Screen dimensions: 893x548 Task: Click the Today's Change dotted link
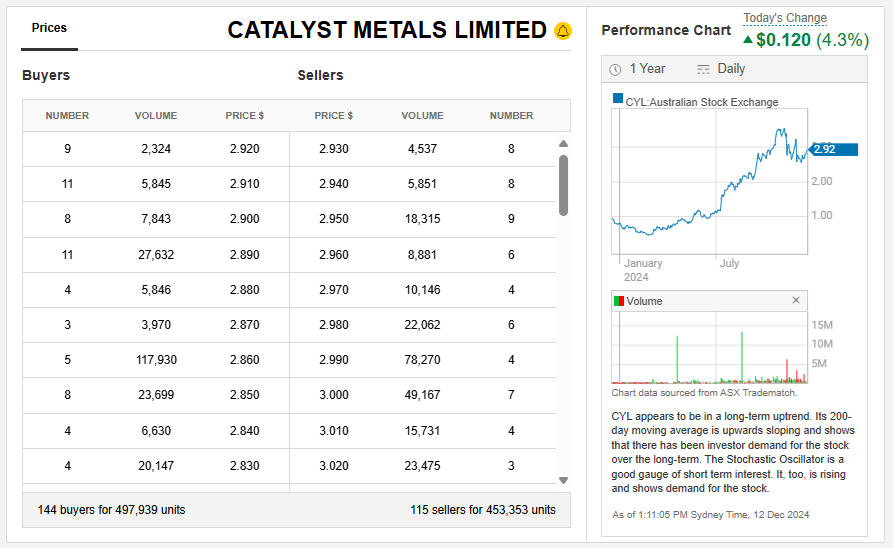(x=785, y=18)
